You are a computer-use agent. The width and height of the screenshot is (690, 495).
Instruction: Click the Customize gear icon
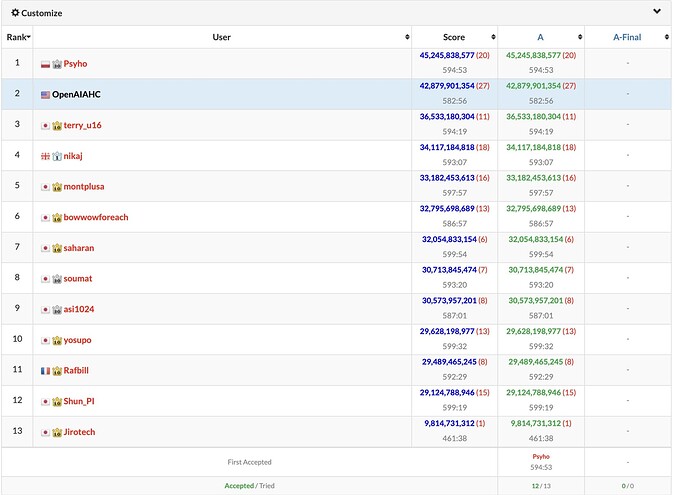[15, 13]
